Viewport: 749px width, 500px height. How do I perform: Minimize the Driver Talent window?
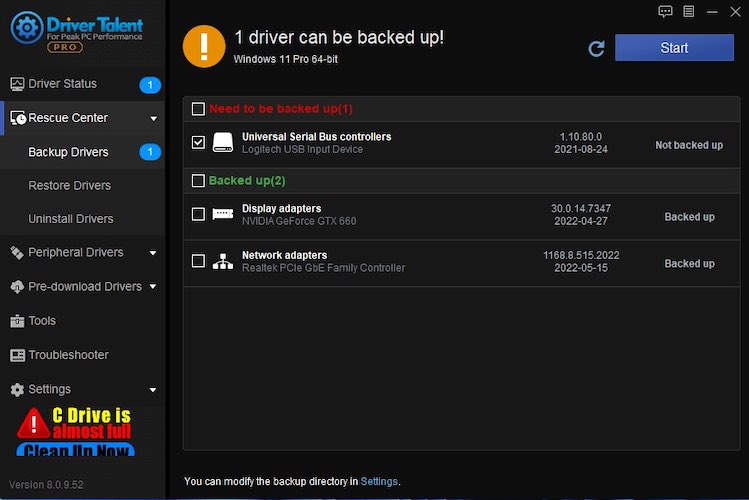pos(712,11)
